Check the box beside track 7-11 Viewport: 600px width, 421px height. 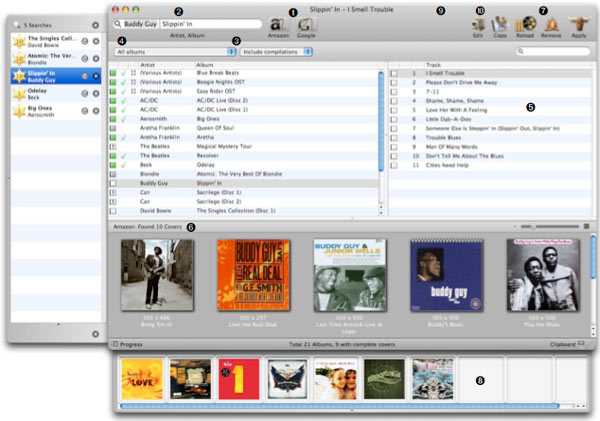pyautogui.click(x=394, y=92)
